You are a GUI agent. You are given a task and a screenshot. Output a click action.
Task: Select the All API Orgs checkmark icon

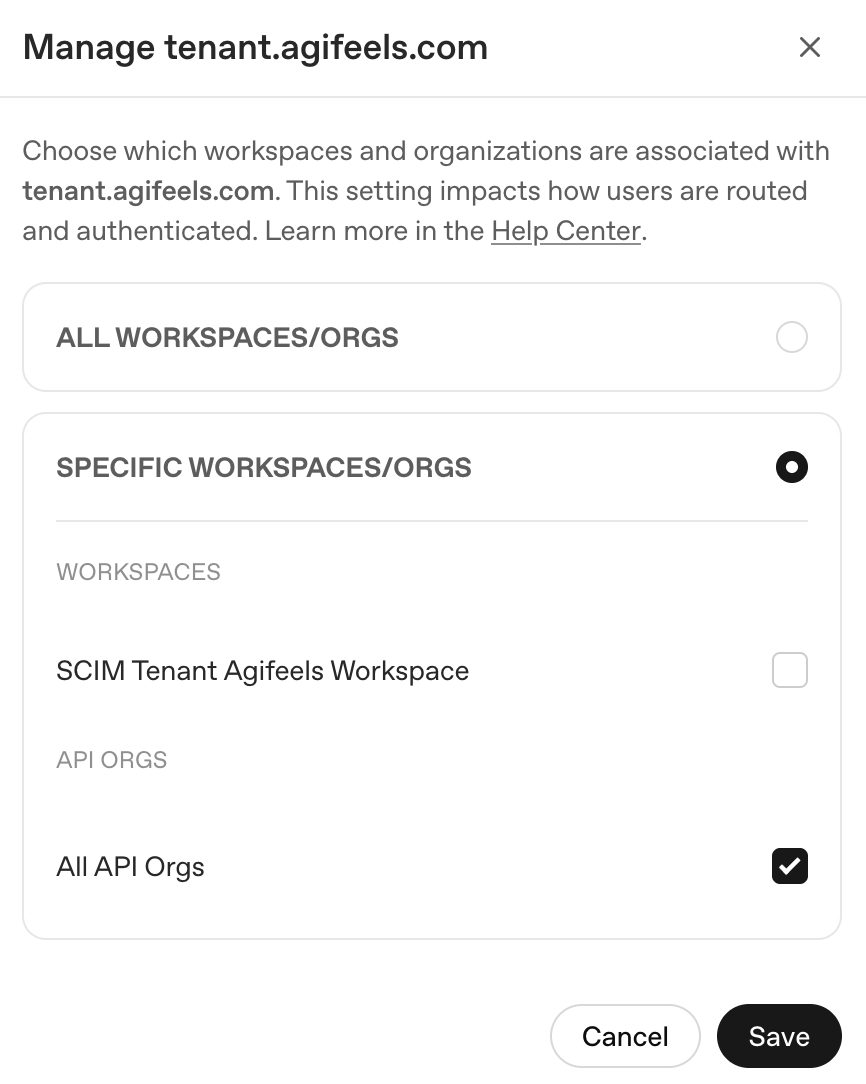coord(789,866)
